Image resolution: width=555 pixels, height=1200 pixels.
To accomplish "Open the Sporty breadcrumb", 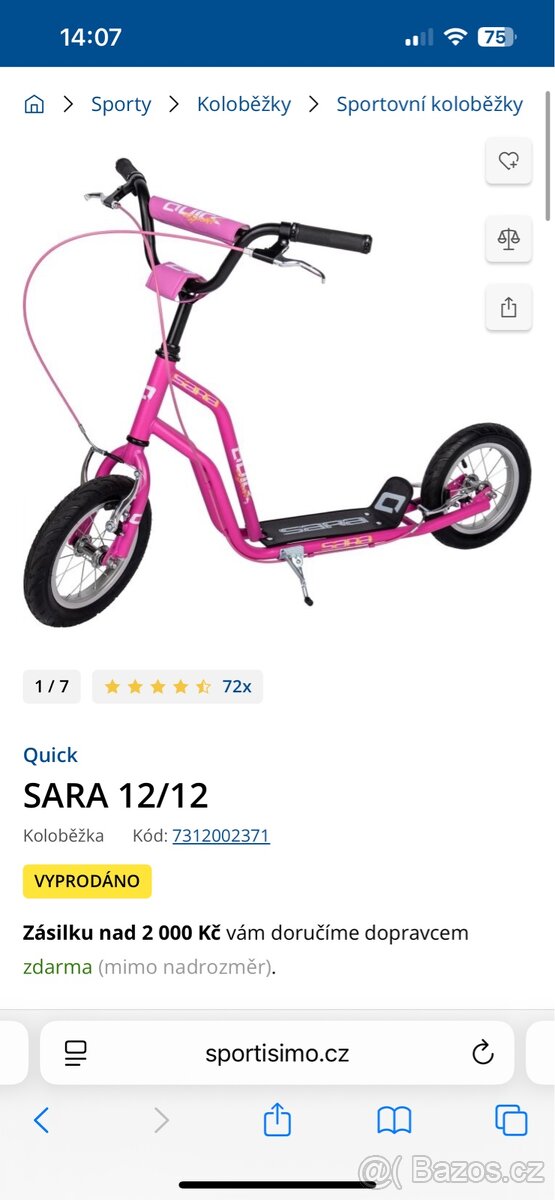I will pos(121,104).
